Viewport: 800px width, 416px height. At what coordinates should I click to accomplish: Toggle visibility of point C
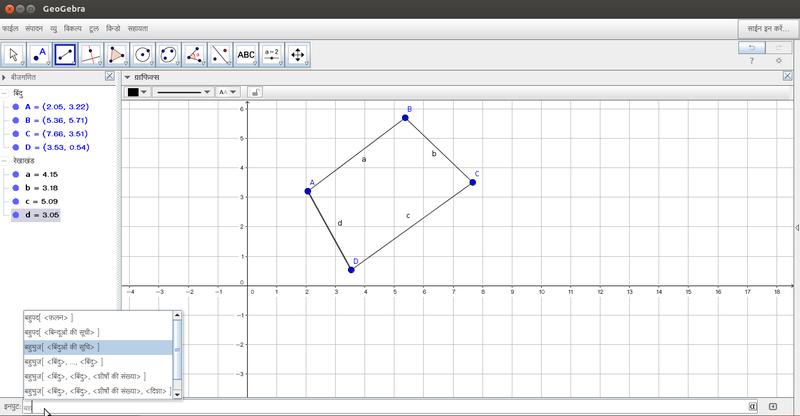point(16,134)
